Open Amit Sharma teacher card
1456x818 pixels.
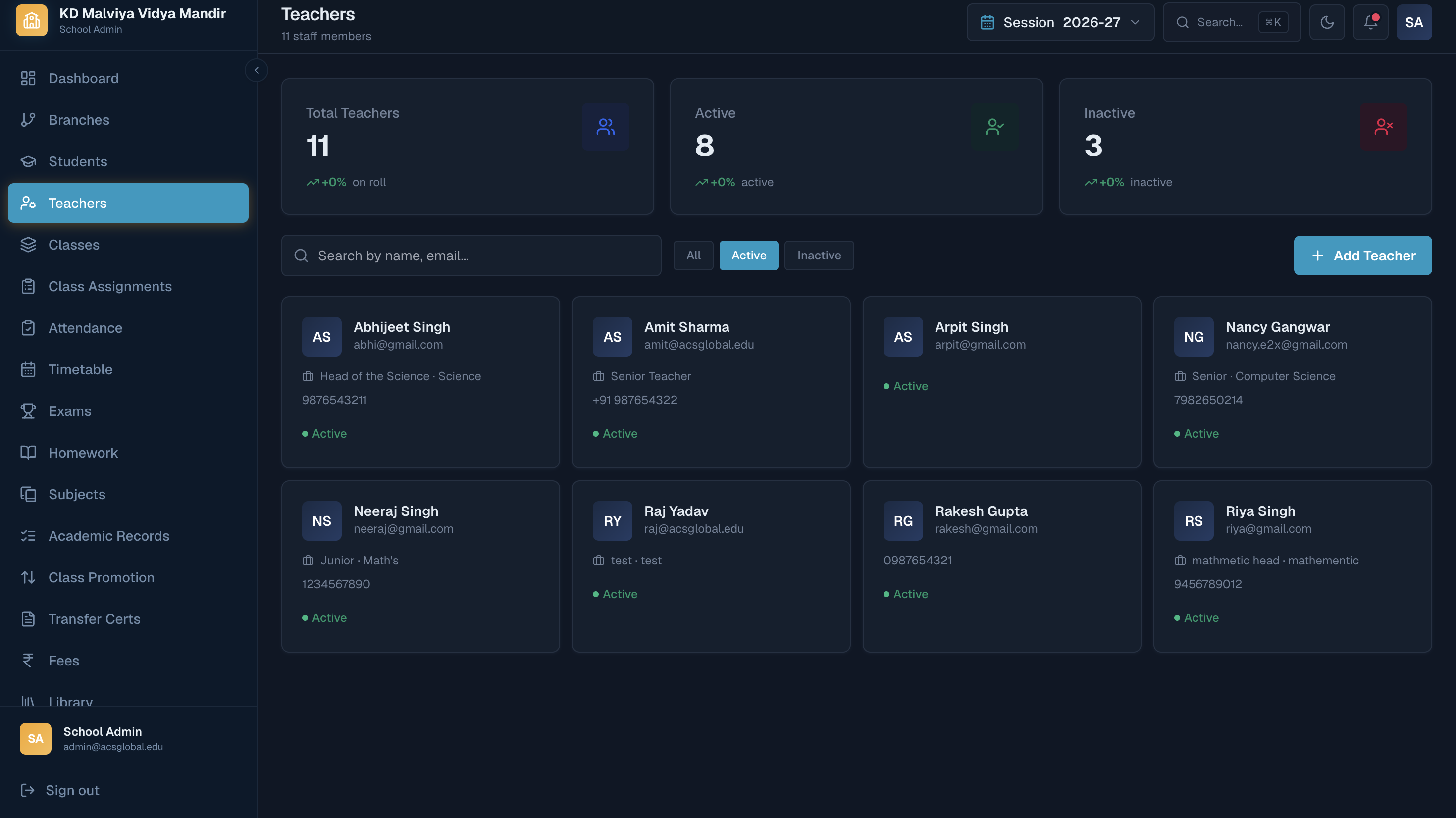(x=711, y=382)
